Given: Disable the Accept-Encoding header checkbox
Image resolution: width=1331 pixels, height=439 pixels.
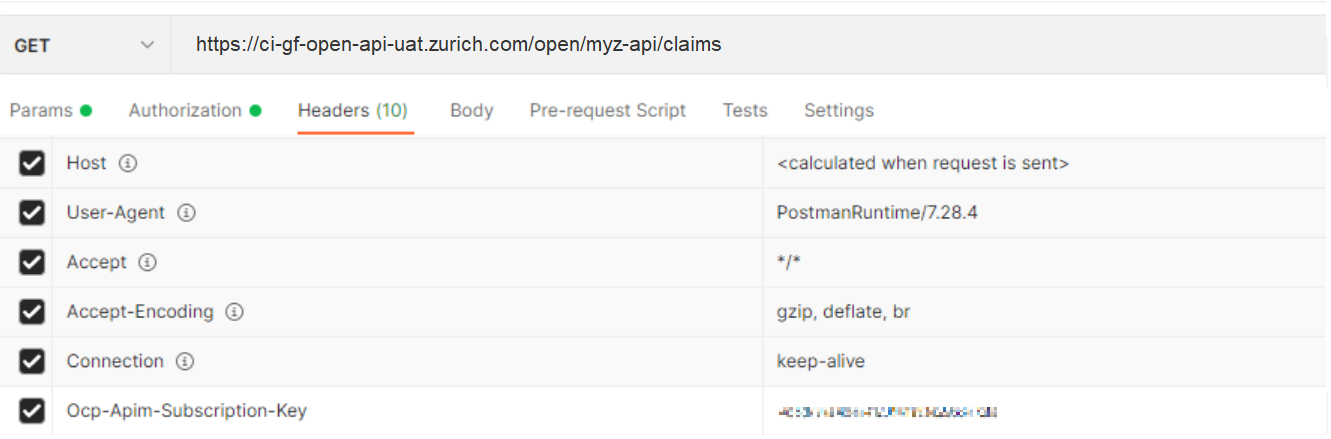Looking at the screenshot, I should point(32,312).
